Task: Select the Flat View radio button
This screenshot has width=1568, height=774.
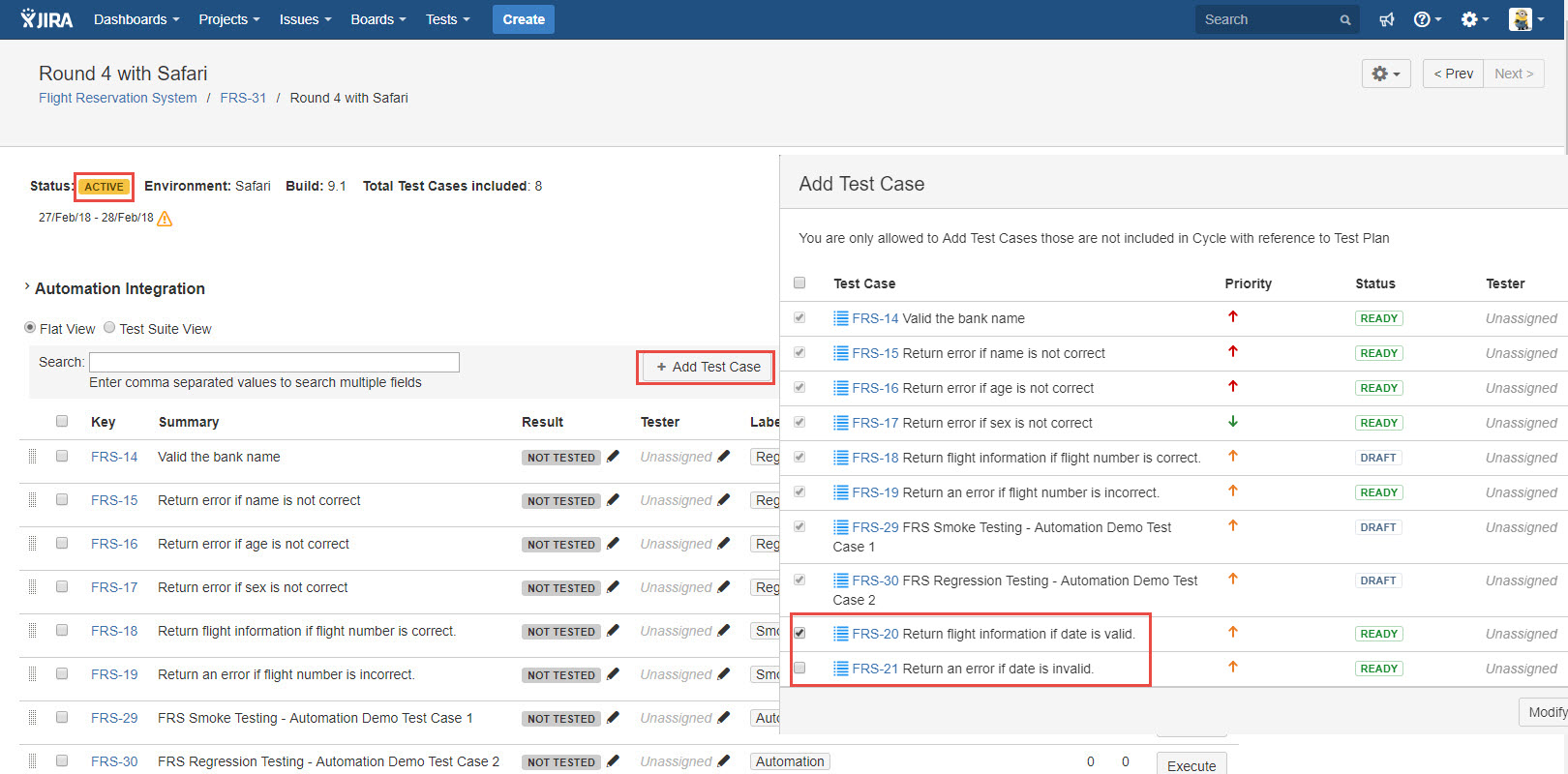Action: [30, 328]
